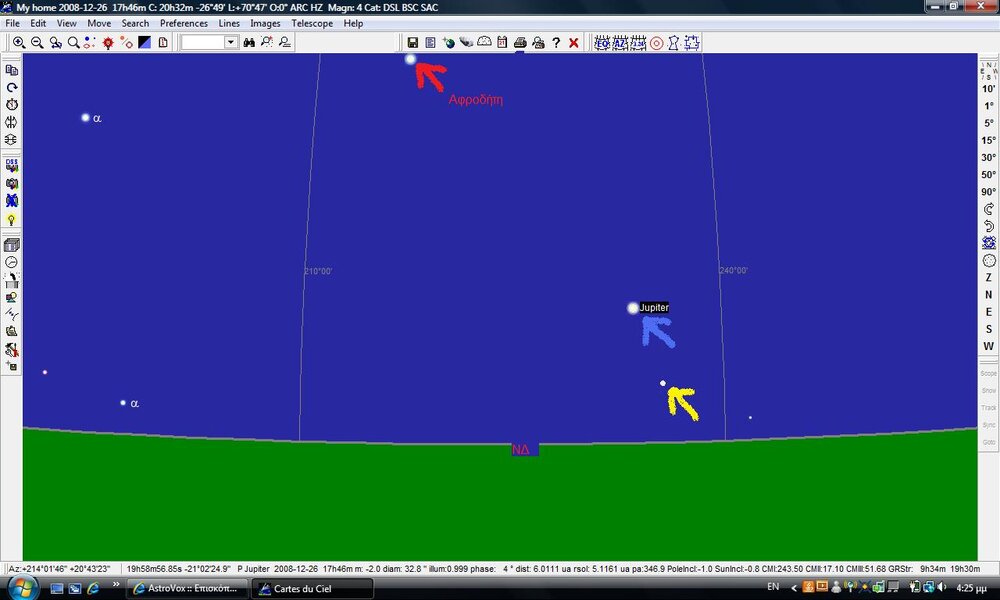Open the help question mark icon
Viewport: 1000px width, 600px height.
pyautogui.click(x=556, y=43)
